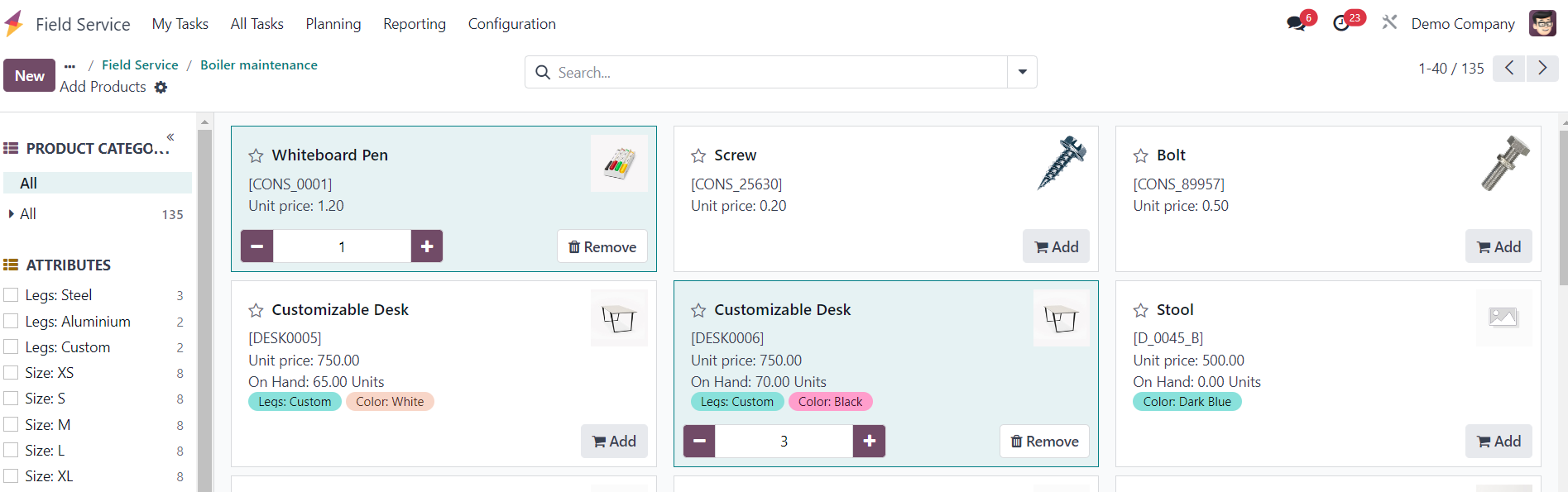Add the Screw product
The width and height of the screenshot is (1568, 492).
click(1057, 246)
